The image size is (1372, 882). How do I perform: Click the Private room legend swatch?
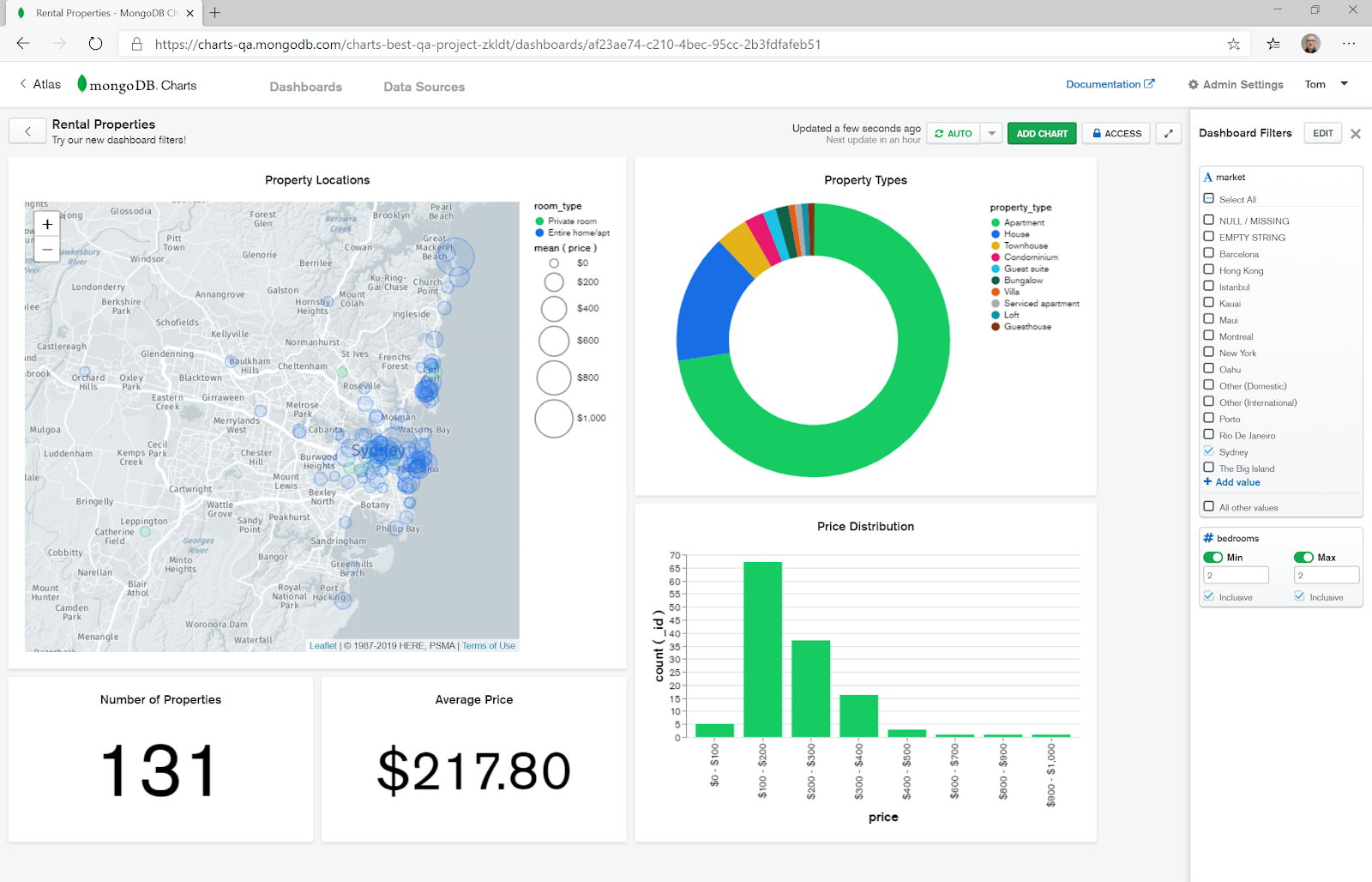539,220
